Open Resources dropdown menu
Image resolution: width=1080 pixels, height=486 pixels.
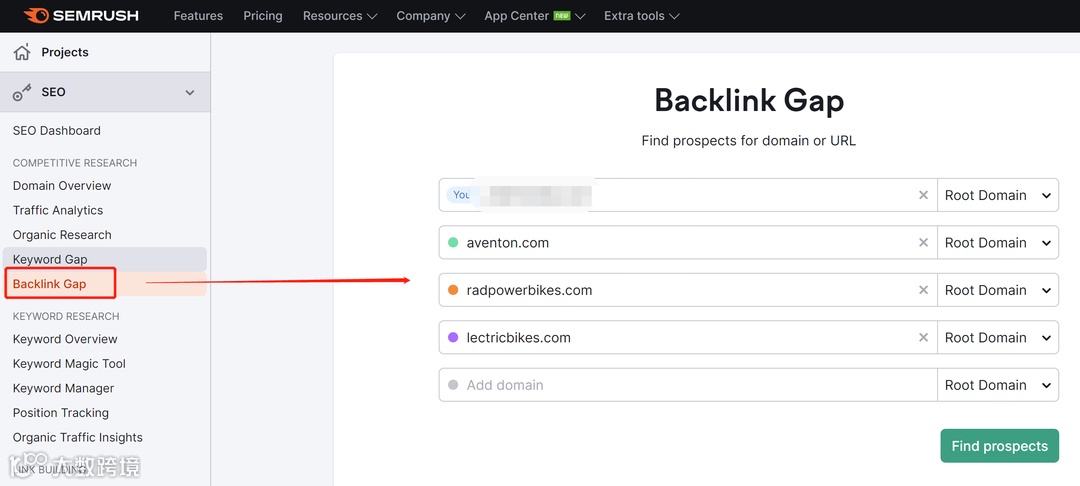[340, 15]
